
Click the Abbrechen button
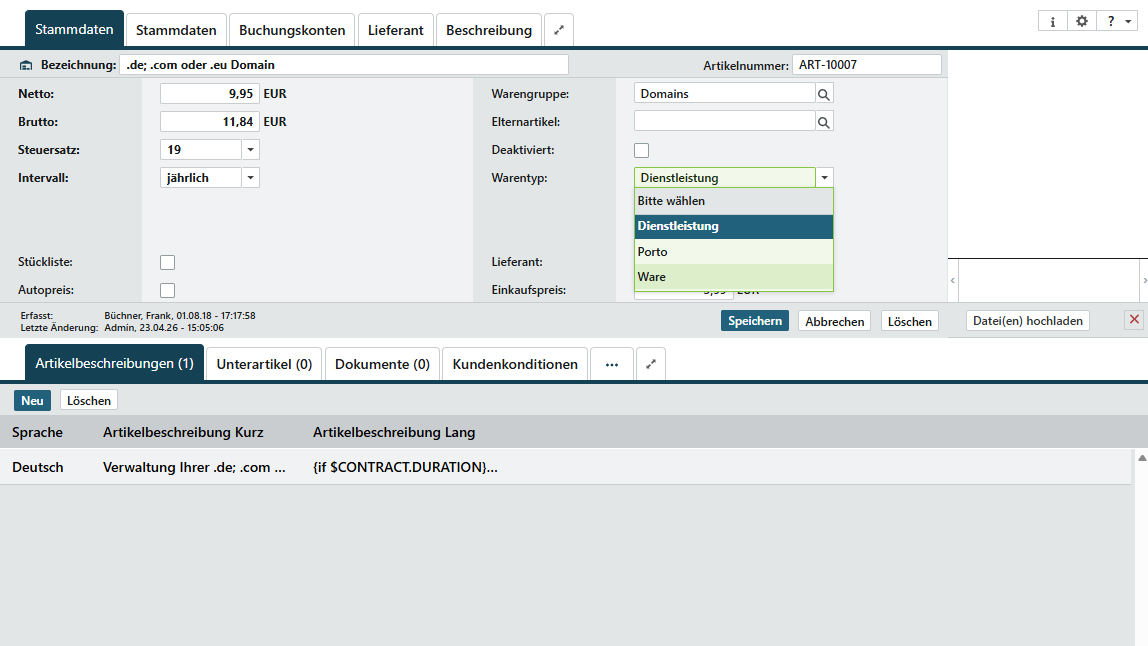pyautogui.click(x=835, y=321)
